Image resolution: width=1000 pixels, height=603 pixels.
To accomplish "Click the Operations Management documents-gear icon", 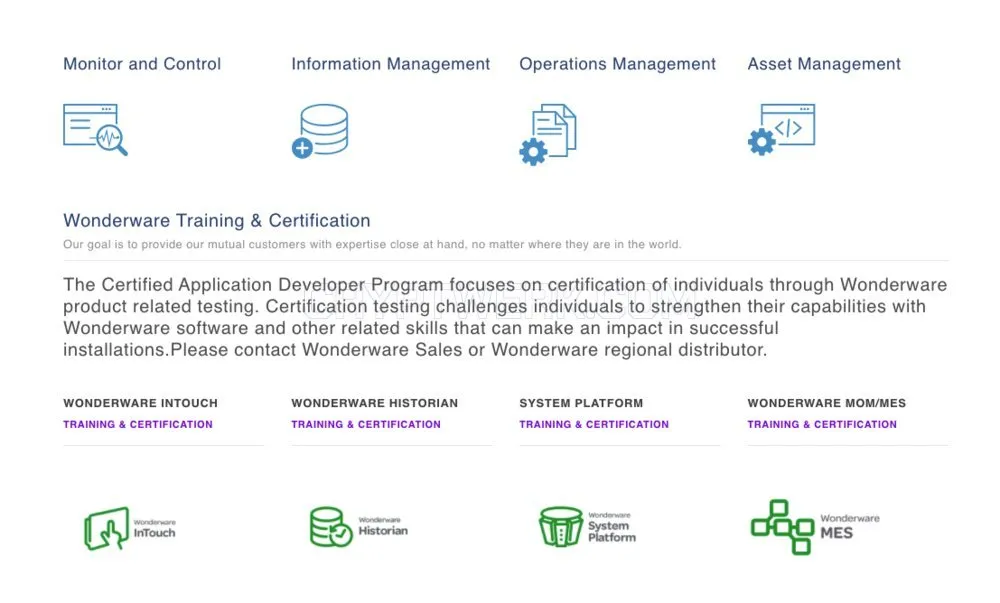I will (548, 134).
